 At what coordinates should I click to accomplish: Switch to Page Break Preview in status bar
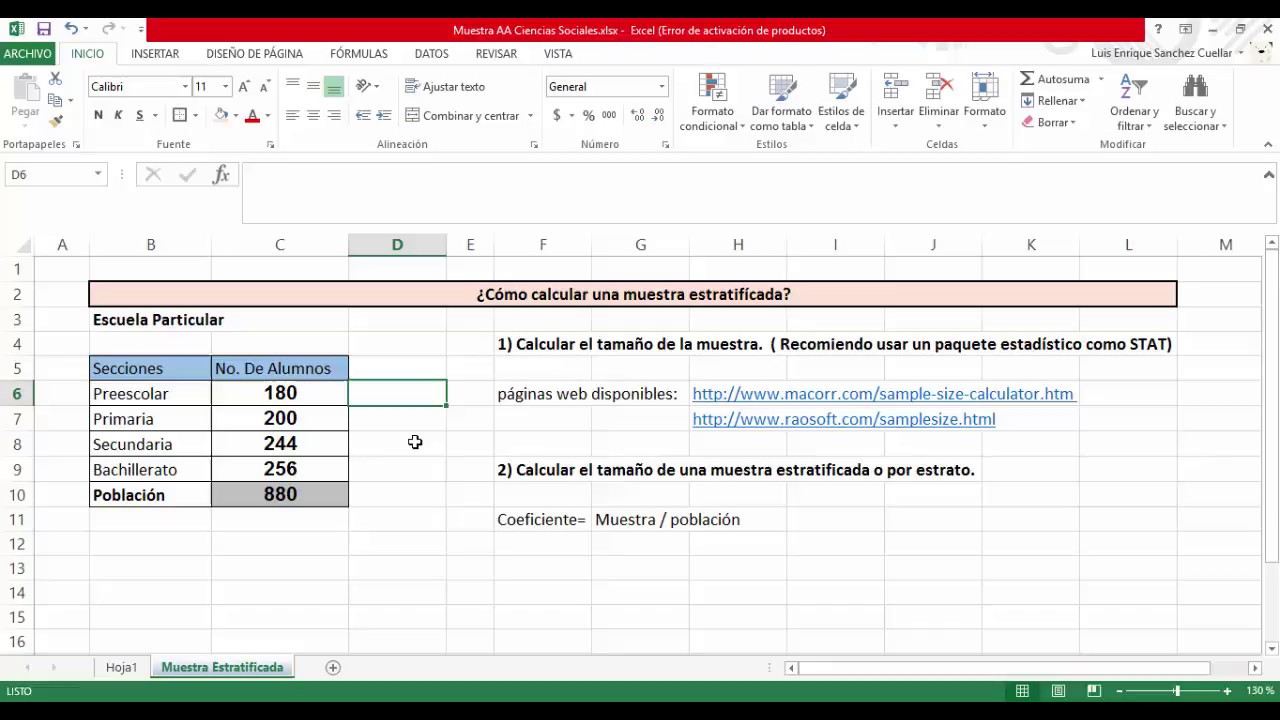pos(1094,691)
